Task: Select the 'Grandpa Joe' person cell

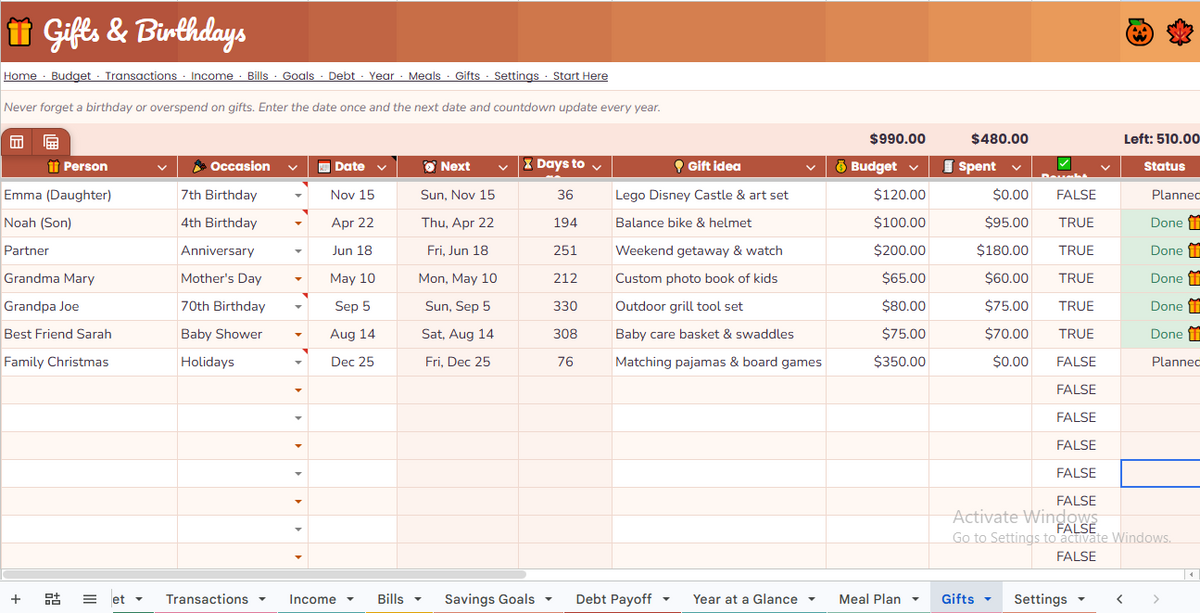Action: (89, 307)
